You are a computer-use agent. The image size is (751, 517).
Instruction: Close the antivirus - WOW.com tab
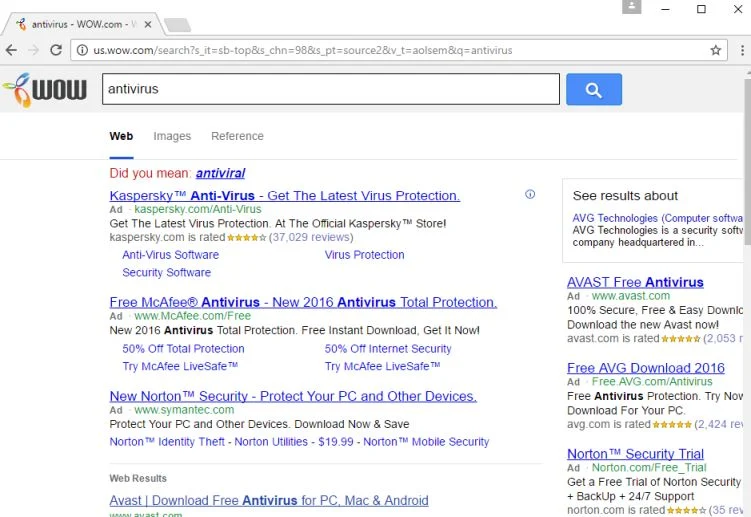coord(148,24)
